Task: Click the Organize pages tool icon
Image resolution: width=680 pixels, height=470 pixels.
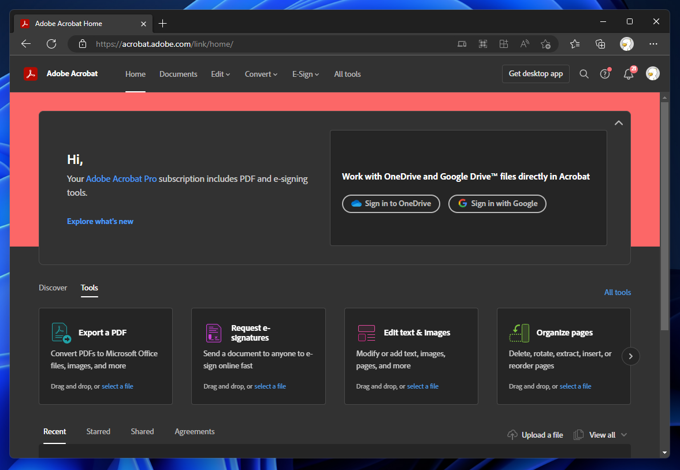Action: pos(519,333)
